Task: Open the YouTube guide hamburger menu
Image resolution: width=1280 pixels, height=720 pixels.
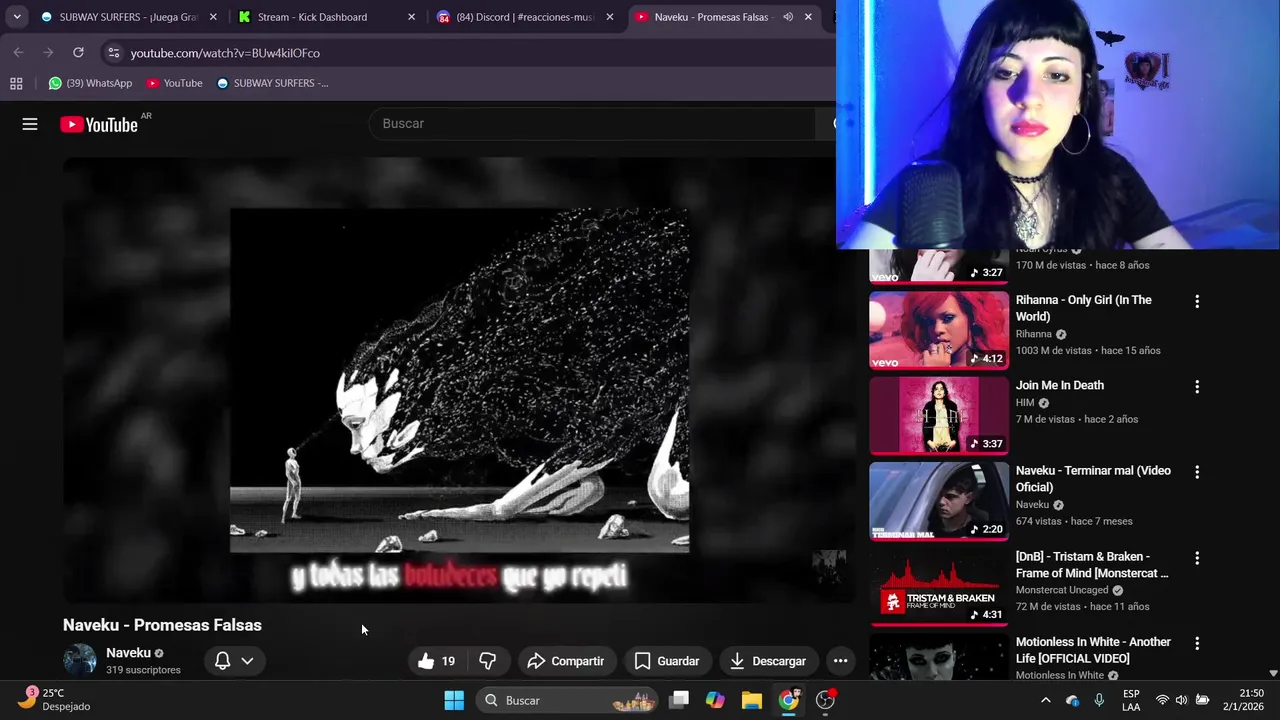Action: 30,124
